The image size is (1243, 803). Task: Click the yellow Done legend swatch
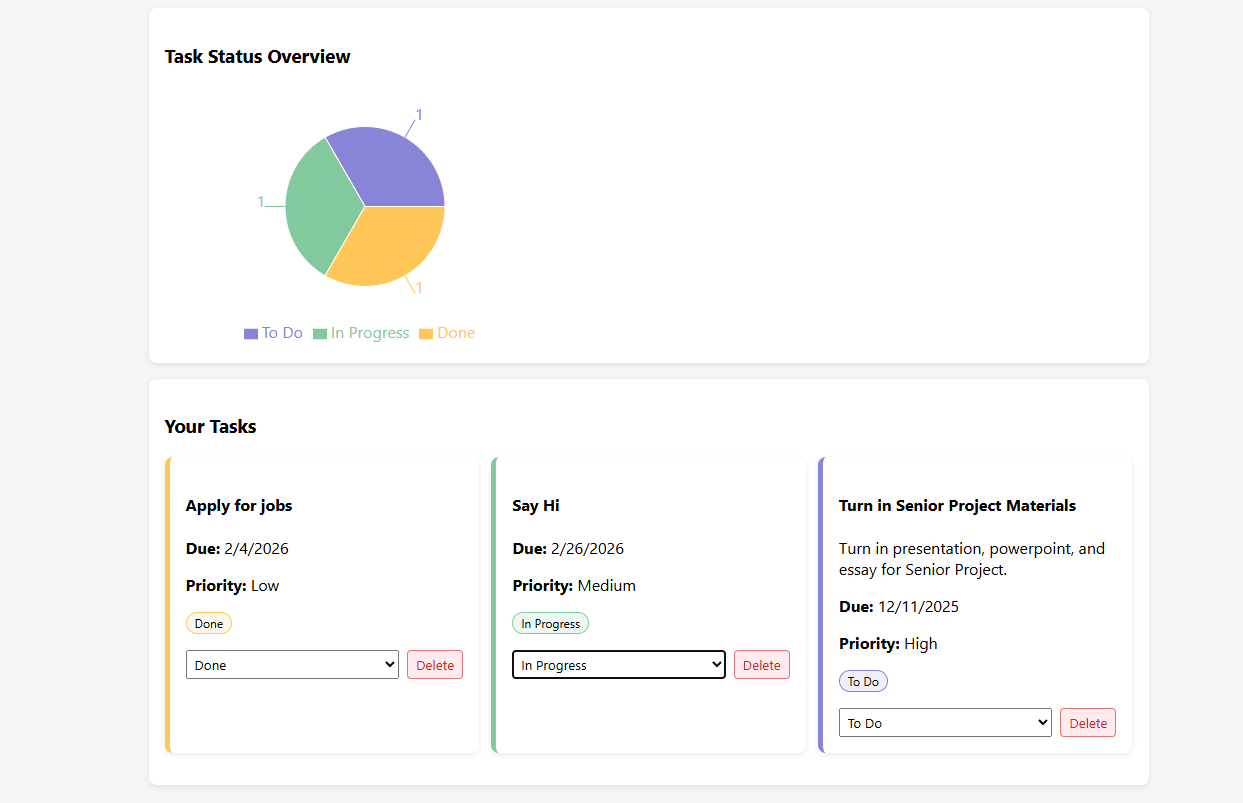click(426, 334)
